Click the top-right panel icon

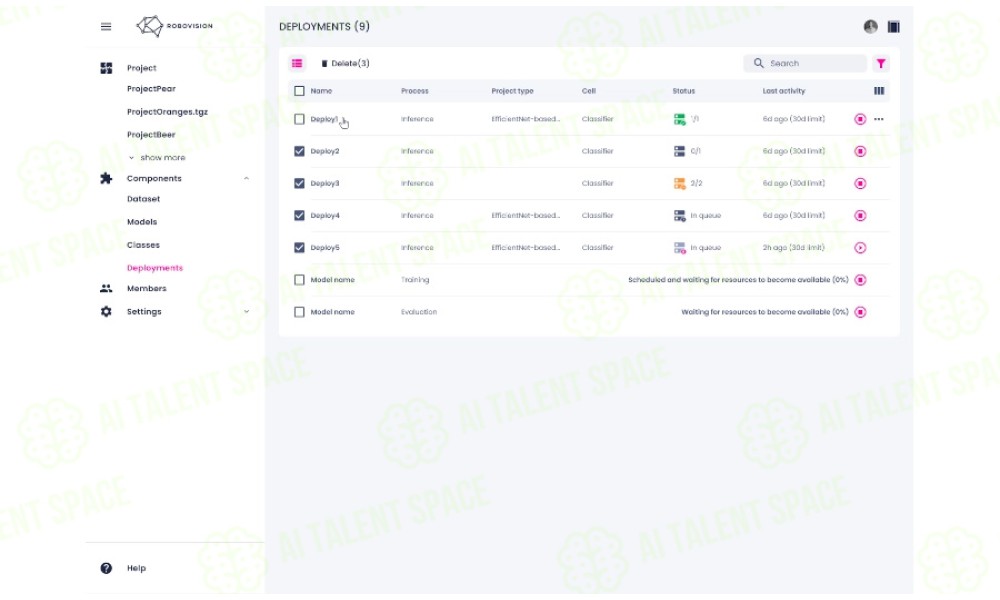click(x=893, y=26)
